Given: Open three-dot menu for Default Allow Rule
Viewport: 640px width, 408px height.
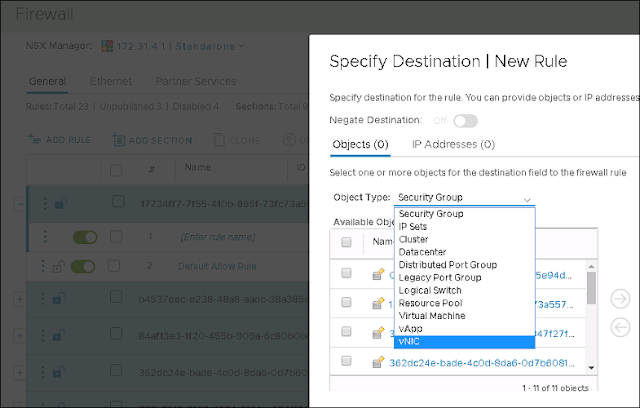Looking at the screenshot, I should [x=43, y=266].
